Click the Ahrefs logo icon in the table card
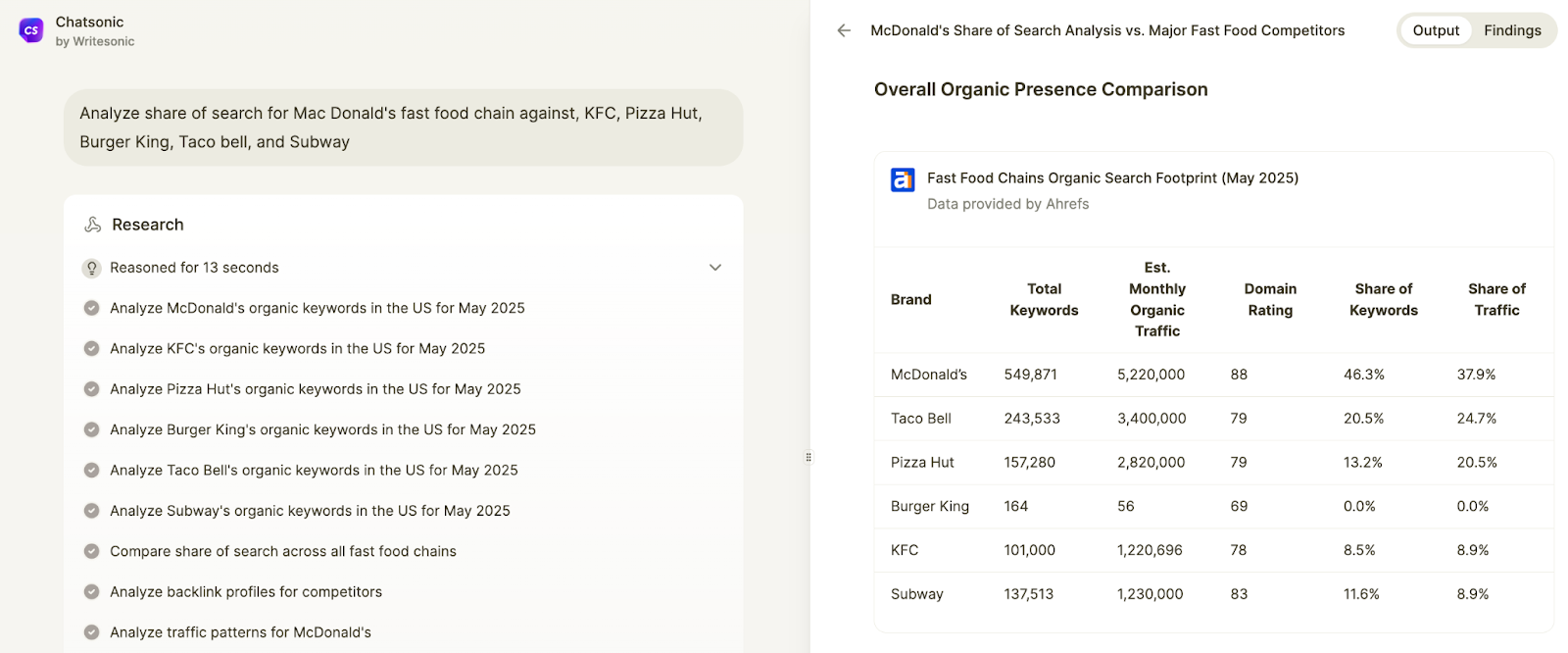The image size is (1568, 653). [x=903, y=179]
